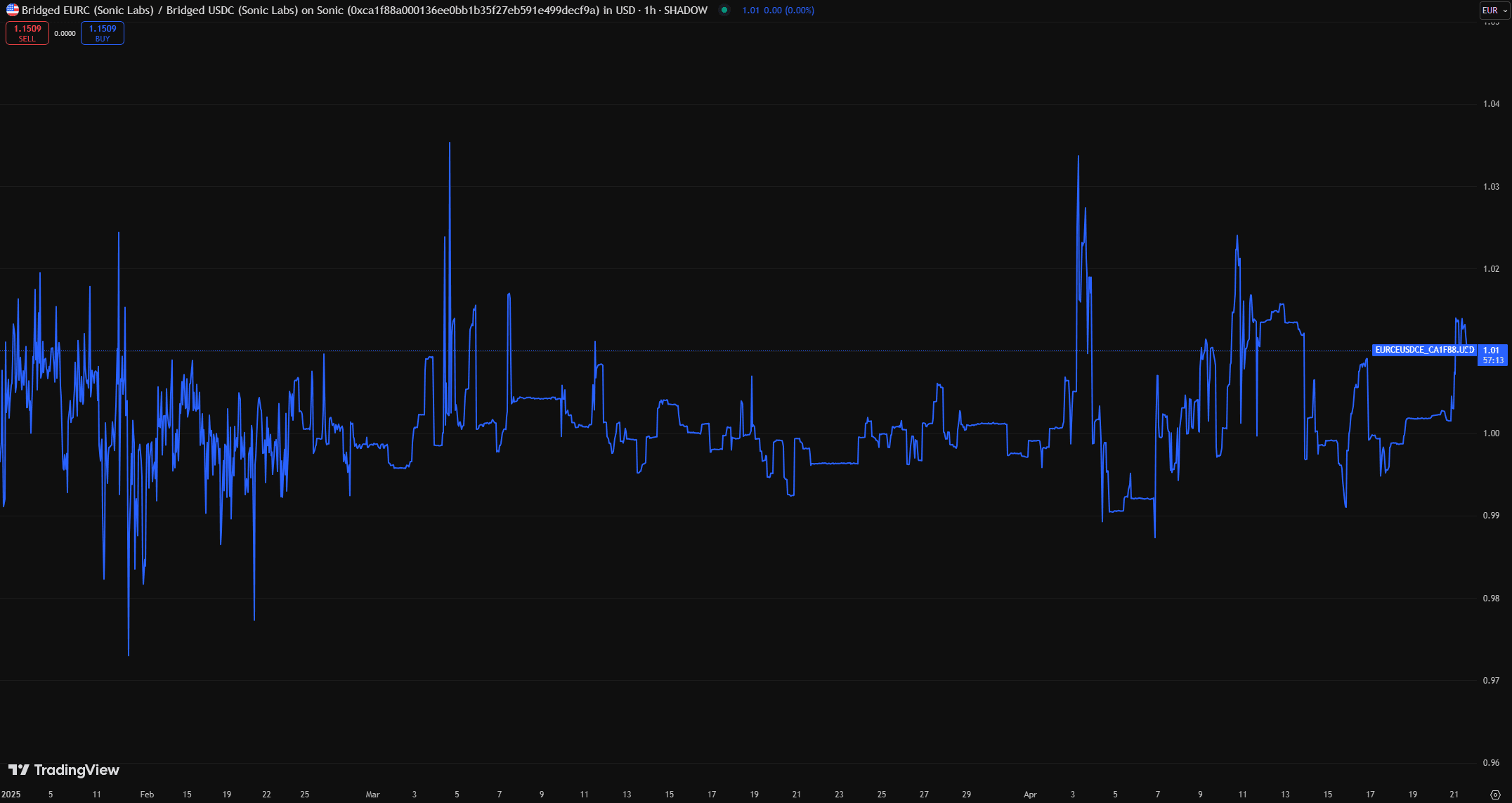This screenshot has height=803, width=1512.
Task: Click the 1h interval label in title
Action: 649,11
